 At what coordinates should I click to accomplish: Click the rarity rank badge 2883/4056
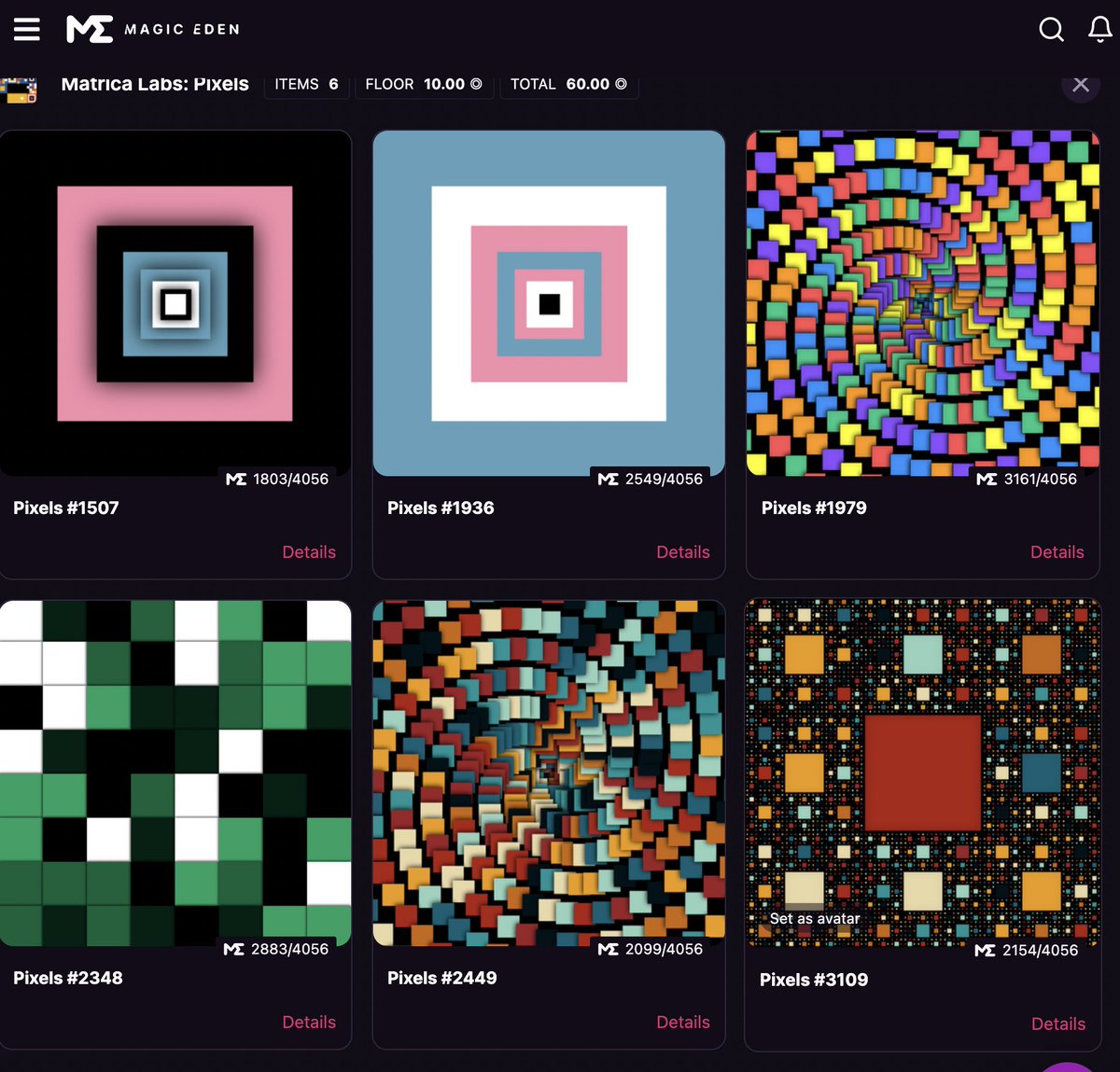pyautogui.click(x=276, y=949)
